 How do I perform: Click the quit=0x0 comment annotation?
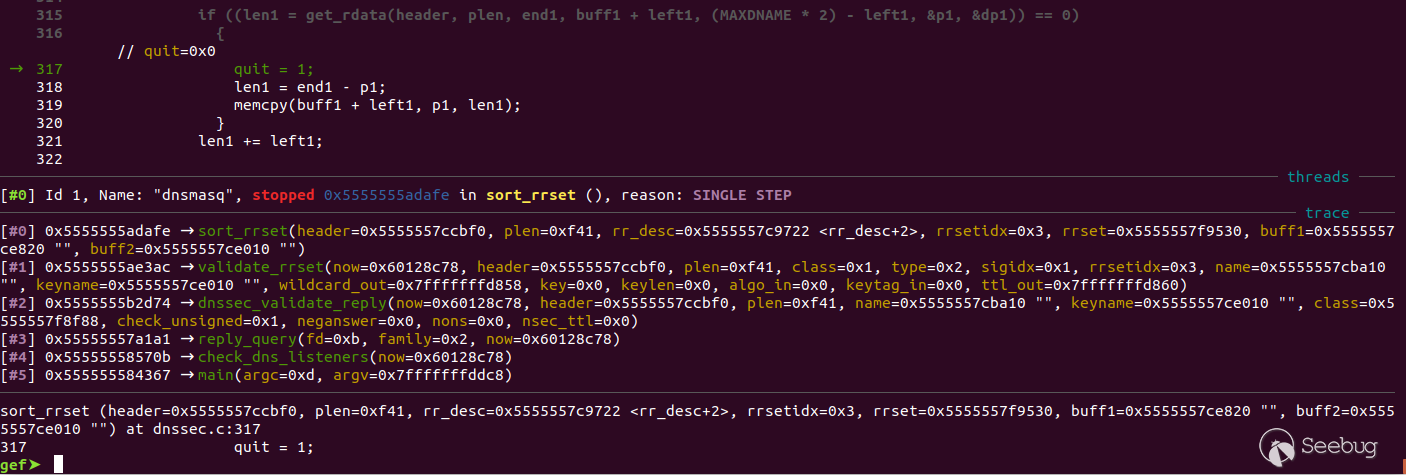coord(167,51)
